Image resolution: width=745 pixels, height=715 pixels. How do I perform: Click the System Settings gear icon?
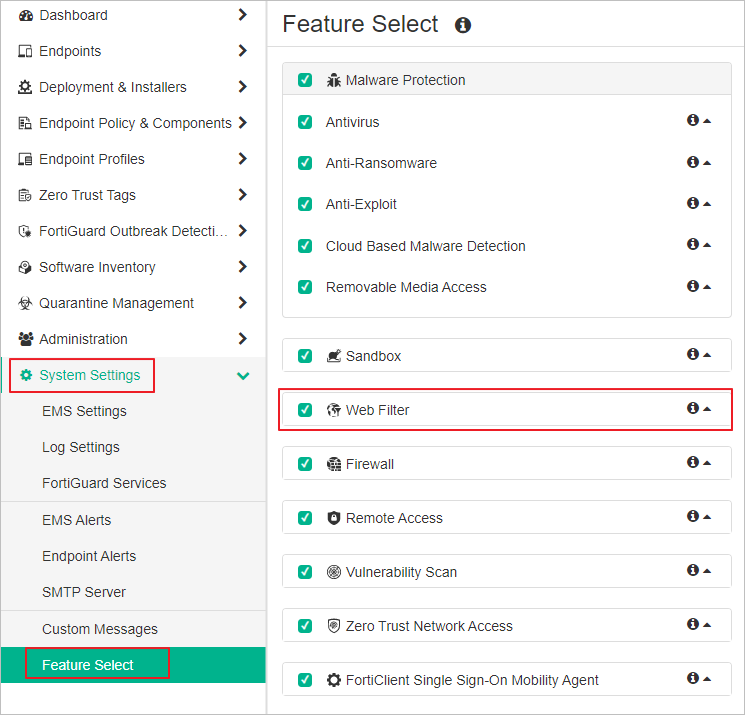(x=26, y=375)
